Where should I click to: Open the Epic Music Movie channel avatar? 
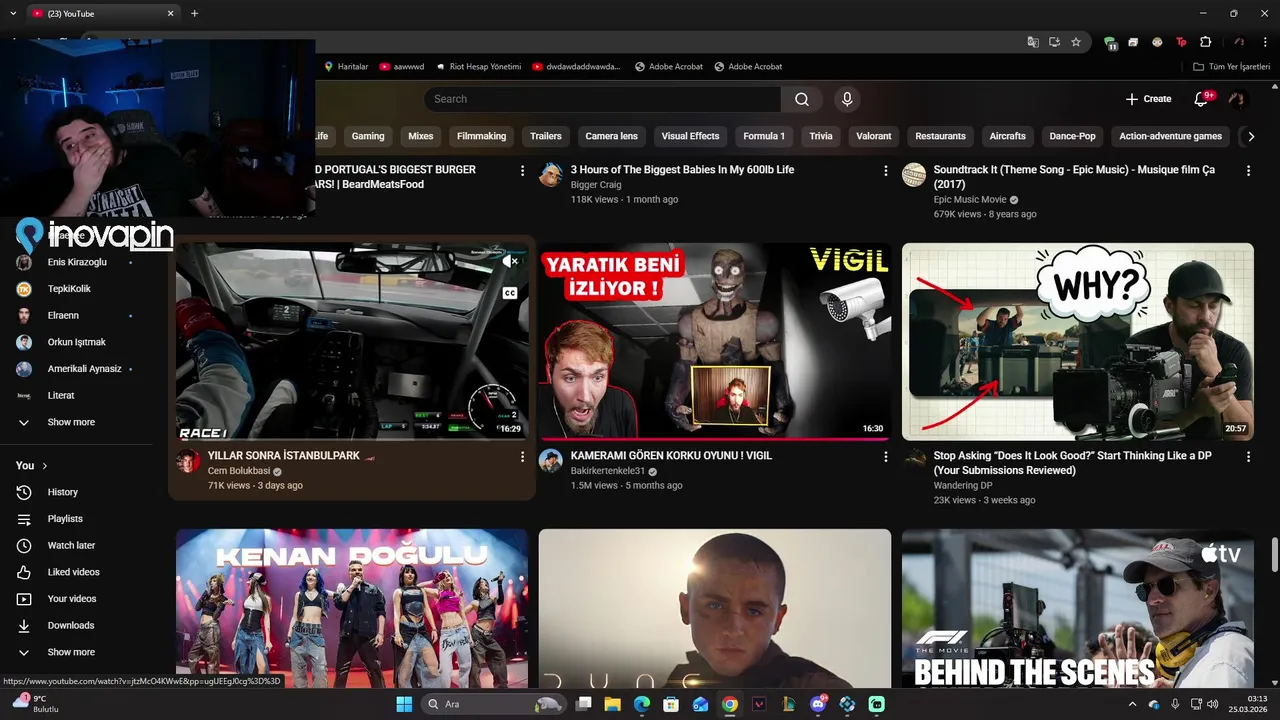point(914,175)
